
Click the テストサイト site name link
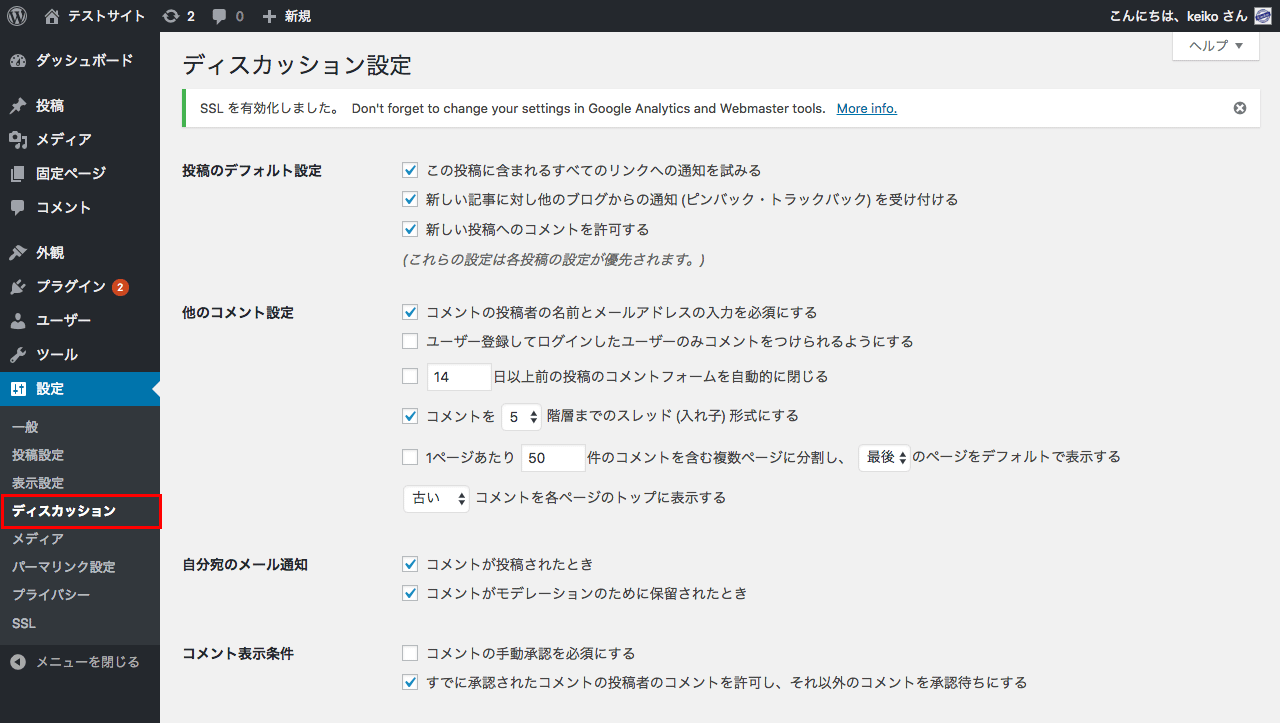point(106,16)
